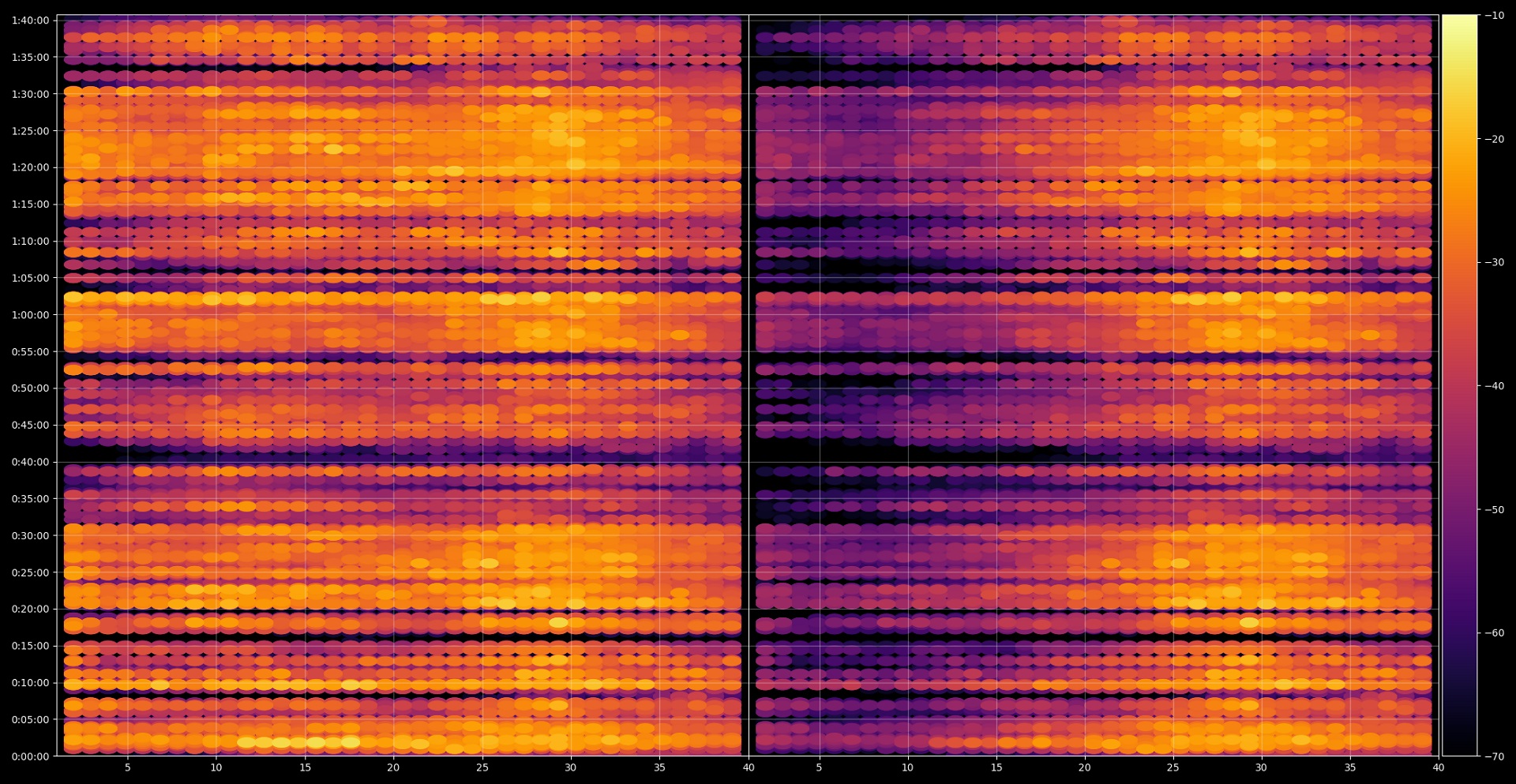Screen dimensions: 1516x784
Task: Select x-axis tick 10 under the left heatmap
Action: [216, 767]
